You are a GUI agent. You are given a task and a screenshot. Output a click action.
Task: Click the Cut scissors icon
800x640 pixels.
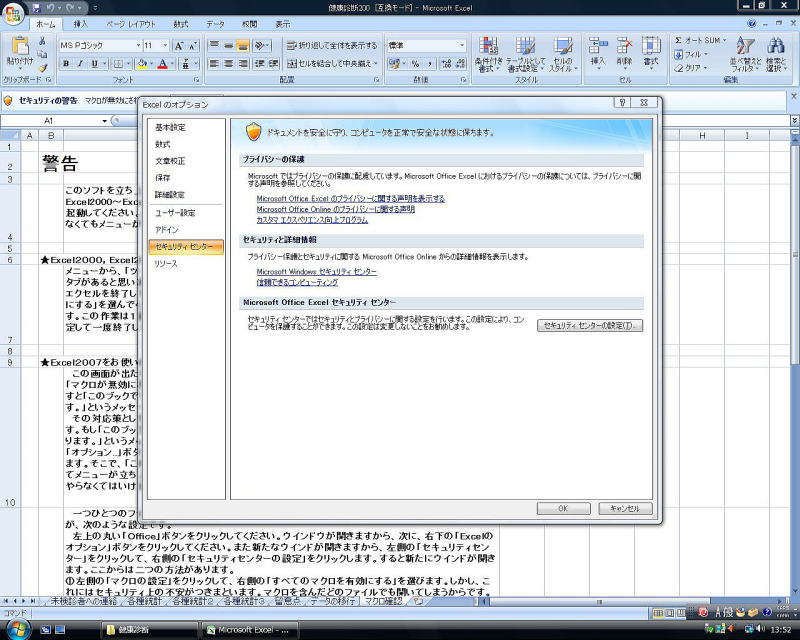pyautogui.click(x=43, y=41)
